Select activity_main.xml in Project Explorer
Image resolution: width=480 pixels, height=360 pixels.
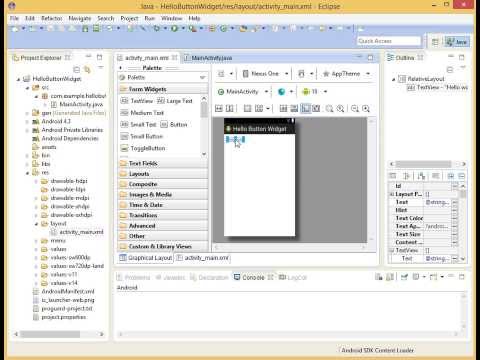[x=77, y=232]
